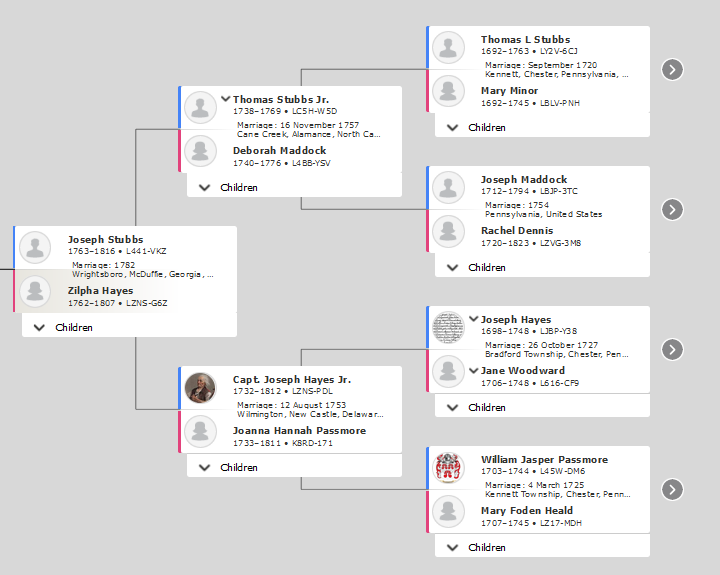Expand ancestors of Joseph Hayes

[673, 349]
